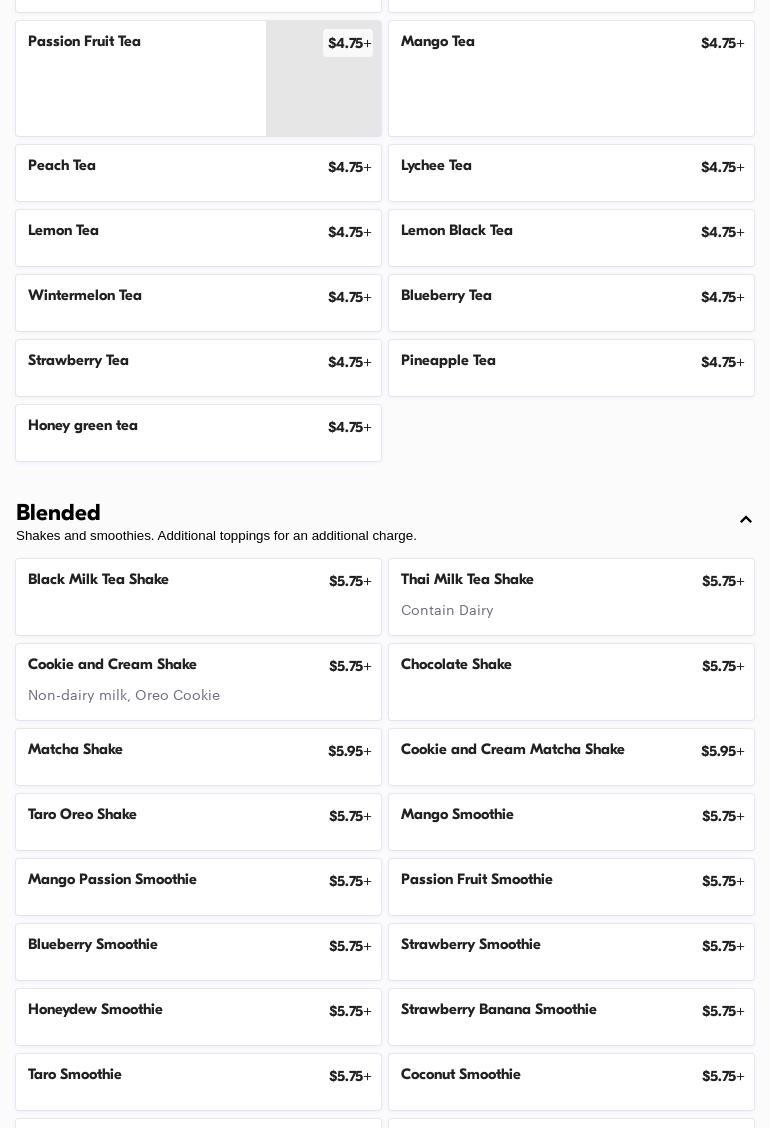The image size is (770, 1128).
Task: Pick Wintermelon Tea item
Action: (x=198, y=303)
